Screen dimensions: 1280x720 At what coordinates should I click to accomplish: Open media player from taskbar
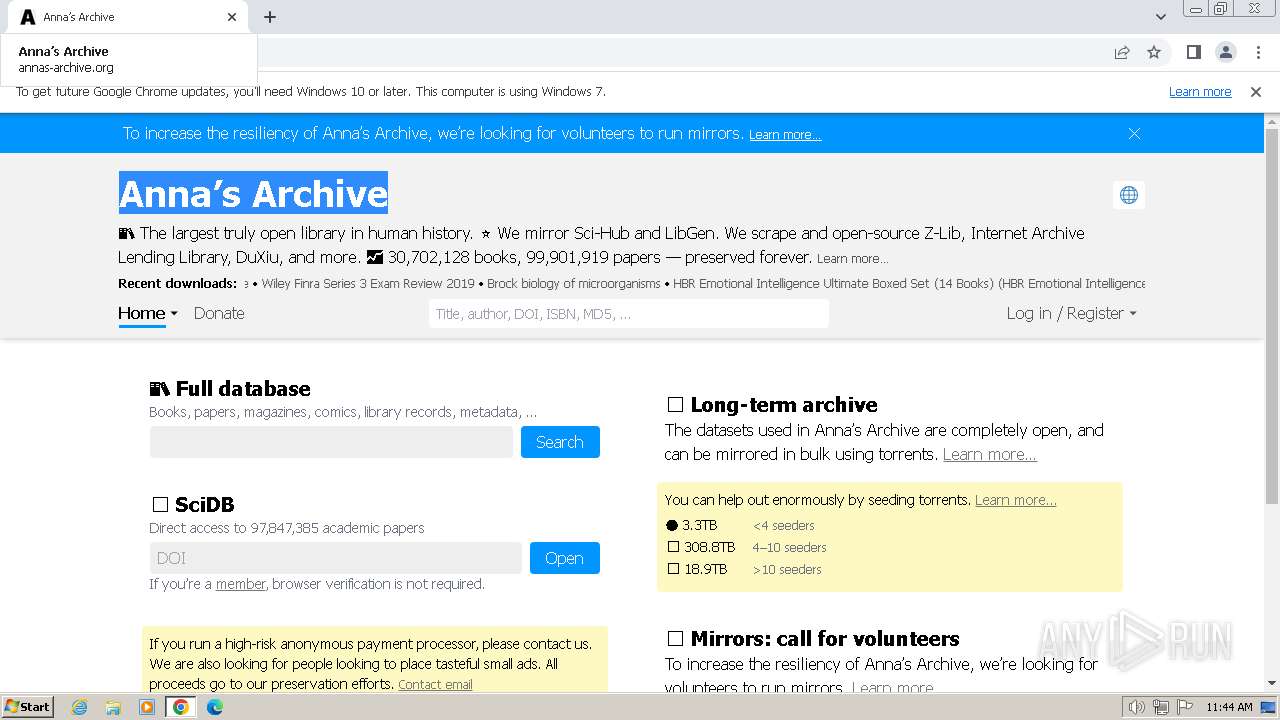[147, 707]
